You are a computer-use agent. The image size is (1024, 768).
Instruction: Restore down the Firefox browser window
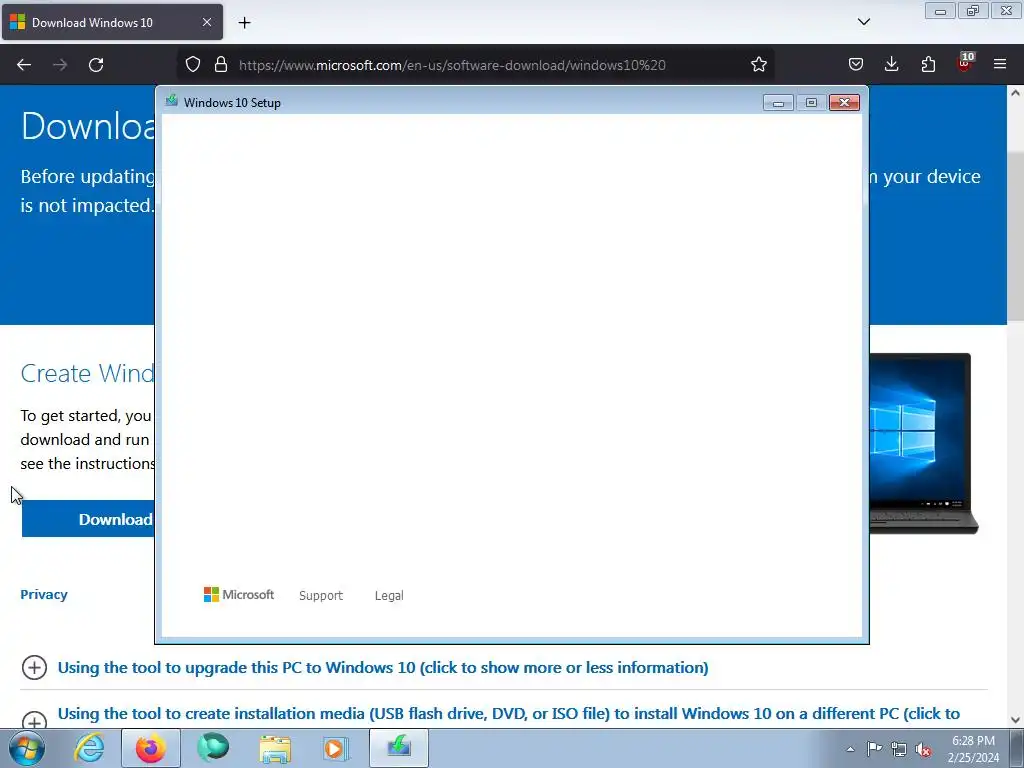[x=973, y=11]
